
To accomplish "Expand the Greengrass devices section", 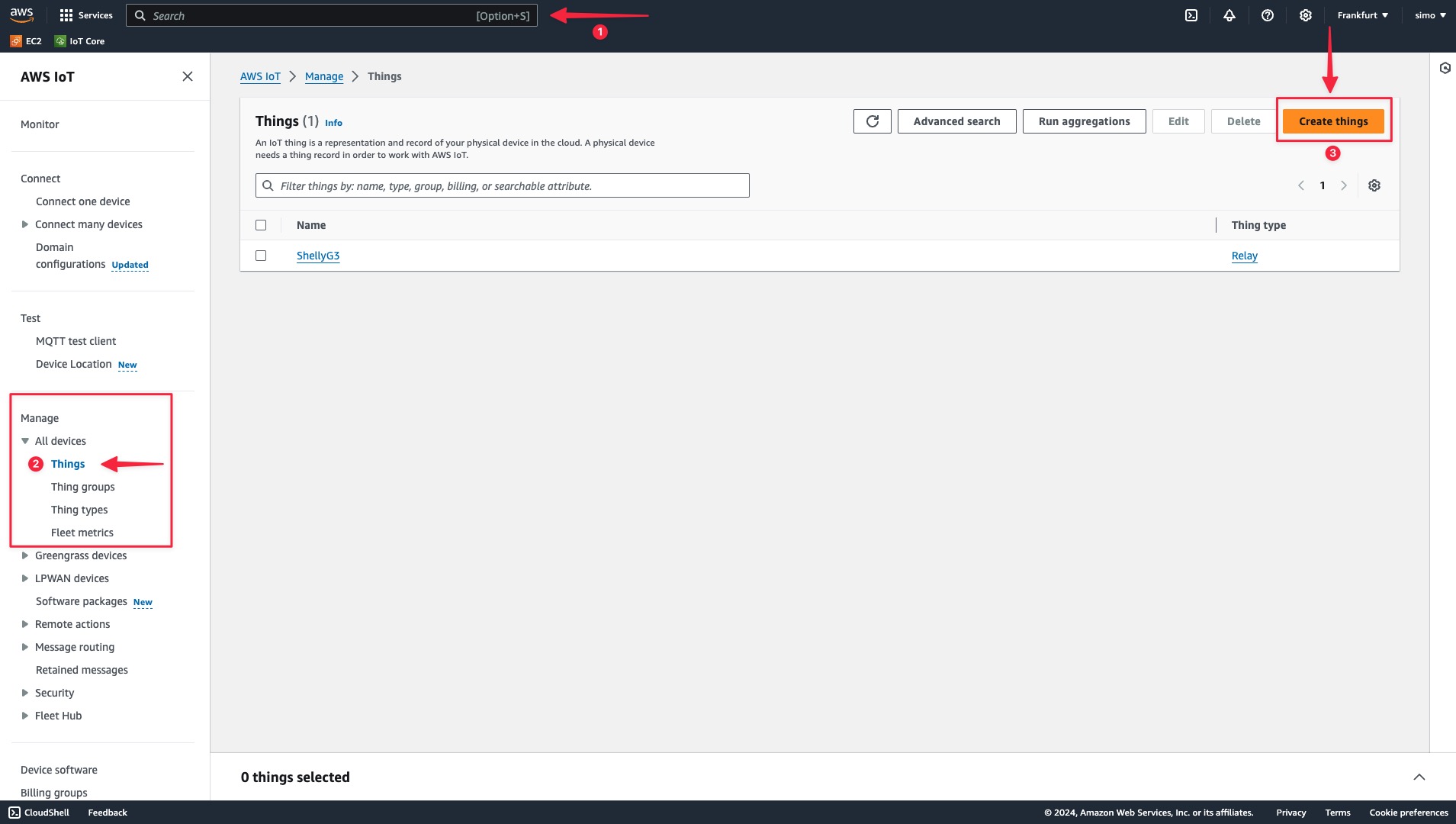I will pos(25,555).
